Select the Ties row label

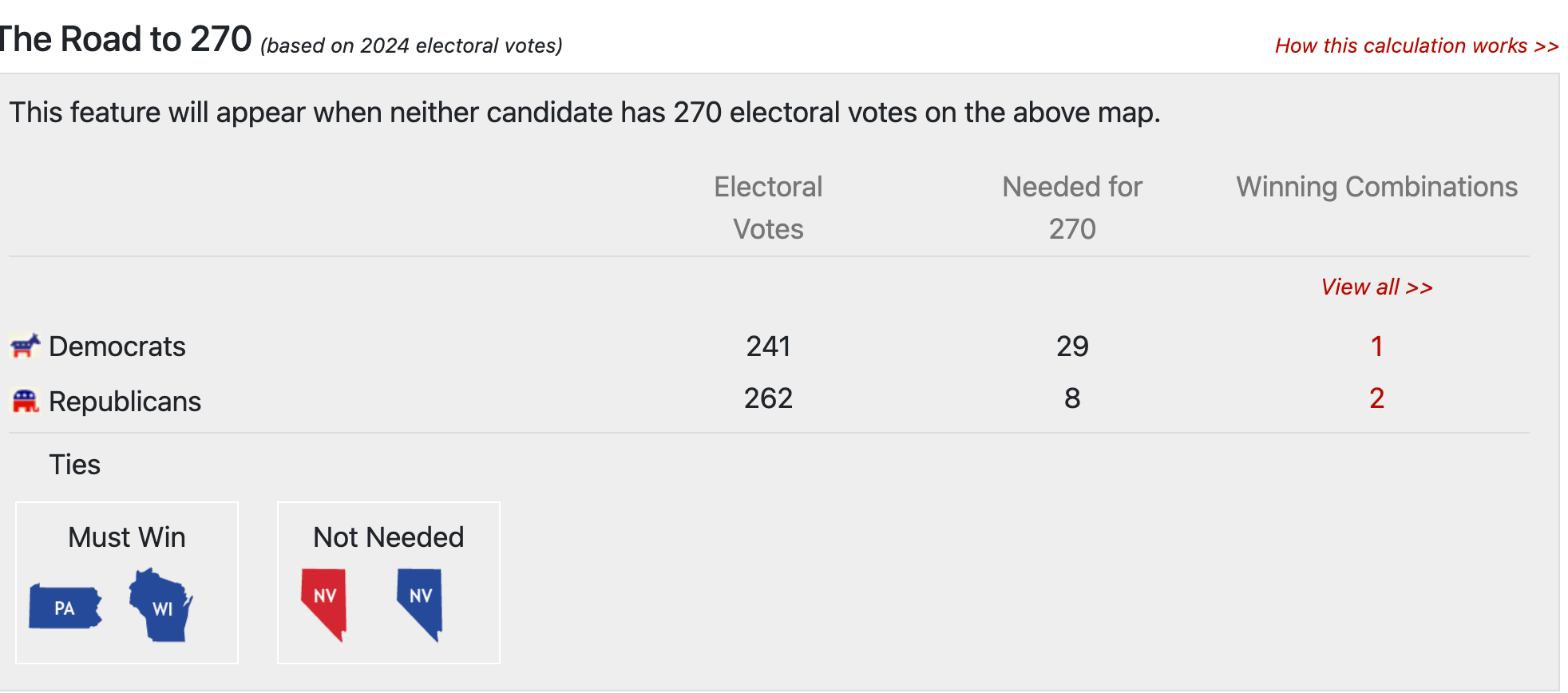click(75, 465)
